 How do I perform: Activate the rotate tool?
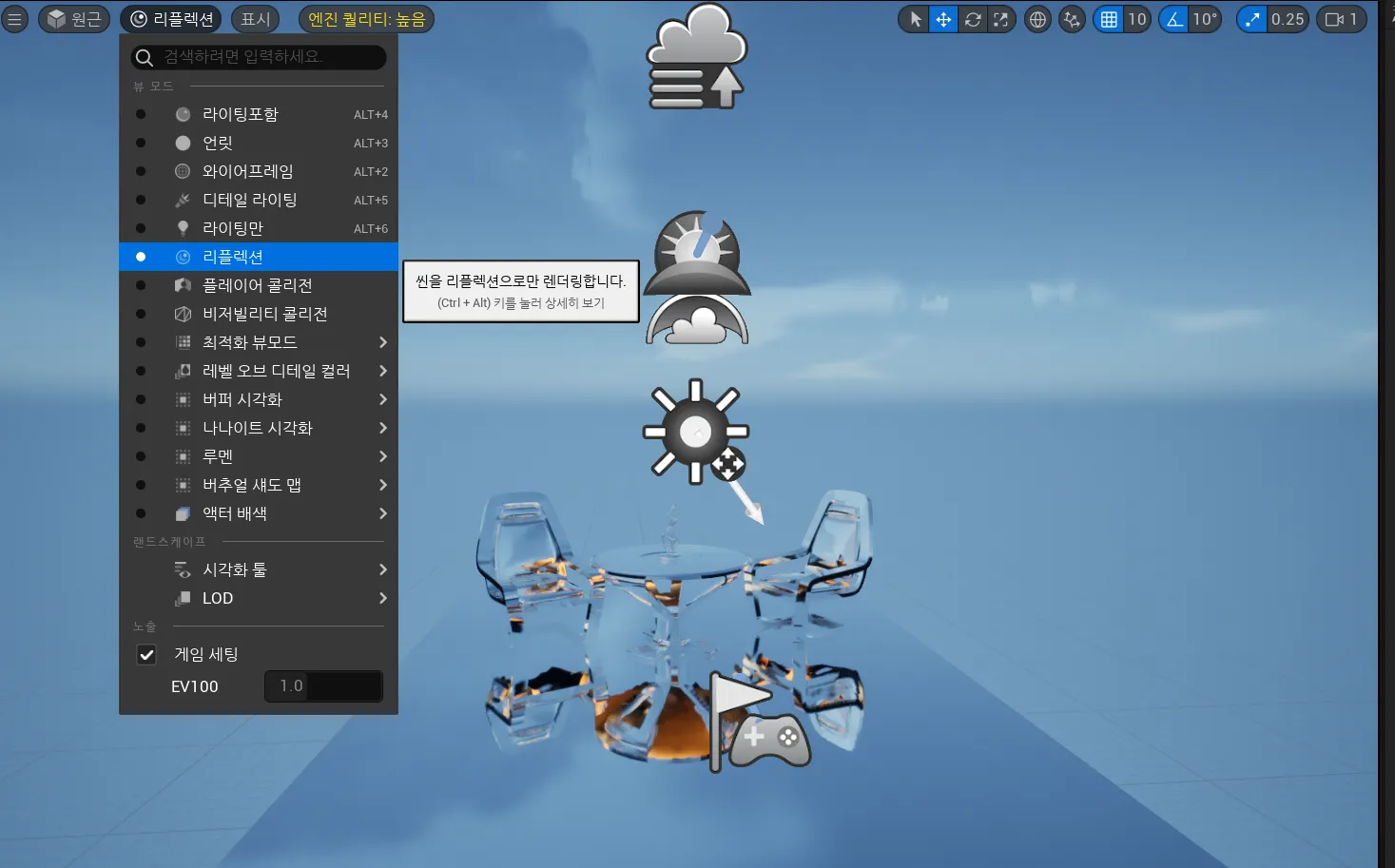coord(973,19)
